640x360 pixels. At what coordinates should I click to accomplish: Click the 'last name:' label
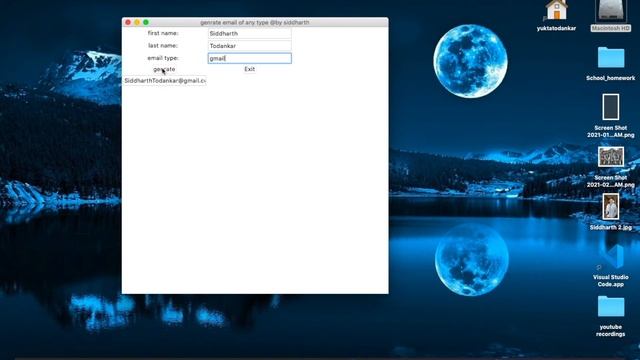(163, 46)
